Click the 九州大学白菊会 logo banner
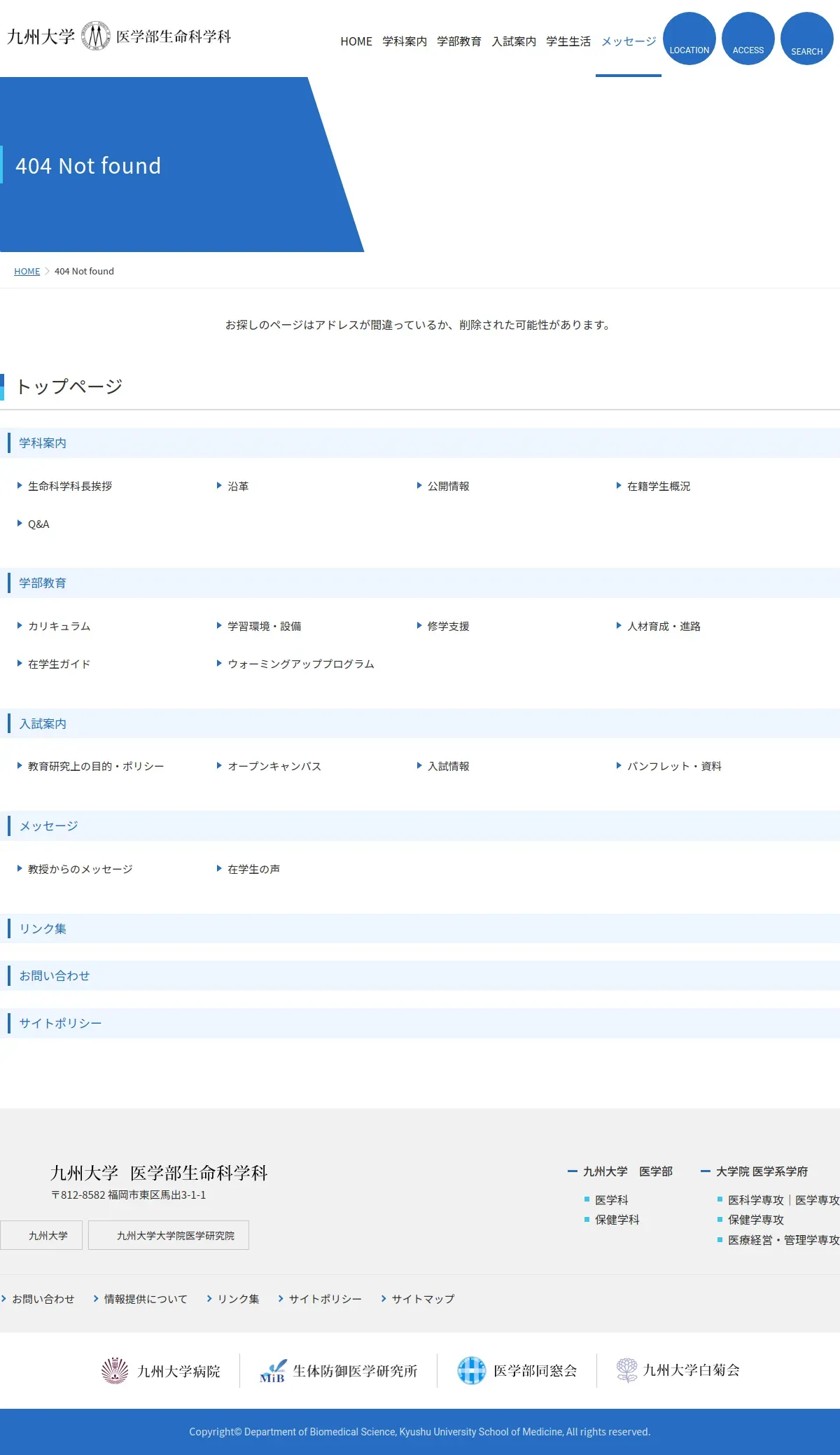 (678, 1370)
